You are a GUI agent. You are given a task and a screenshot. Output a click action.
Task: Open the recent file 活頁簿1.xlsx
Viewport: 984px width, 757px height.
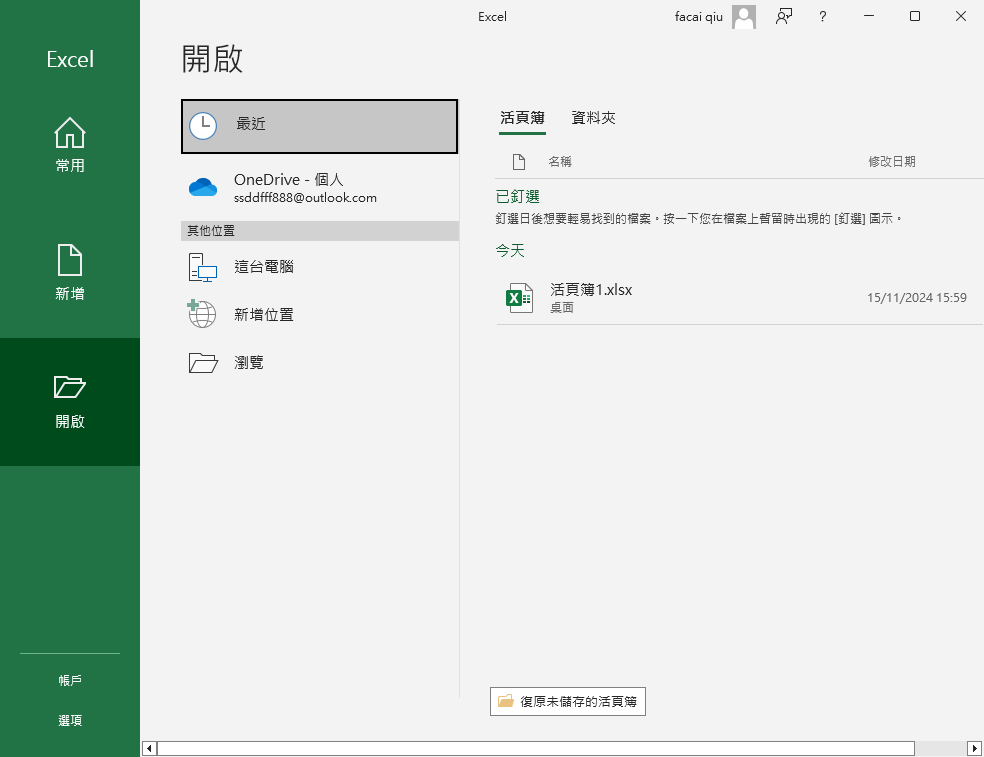click(739, 298)
